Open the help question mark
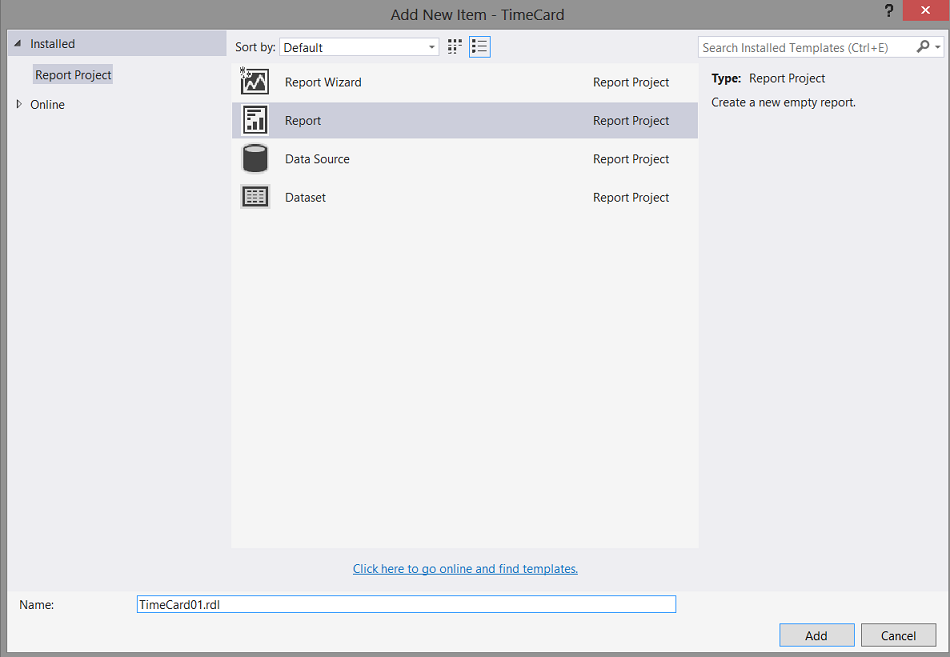 click(888, 11)
